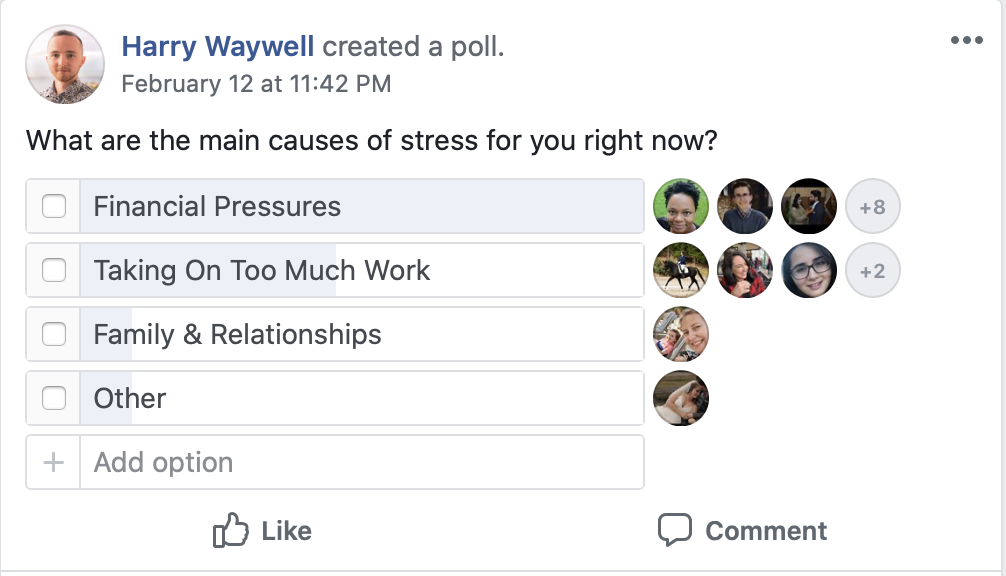The image size is (1006, 576).
Task: Enable the Other option checkbox
Action: (54, 398)
